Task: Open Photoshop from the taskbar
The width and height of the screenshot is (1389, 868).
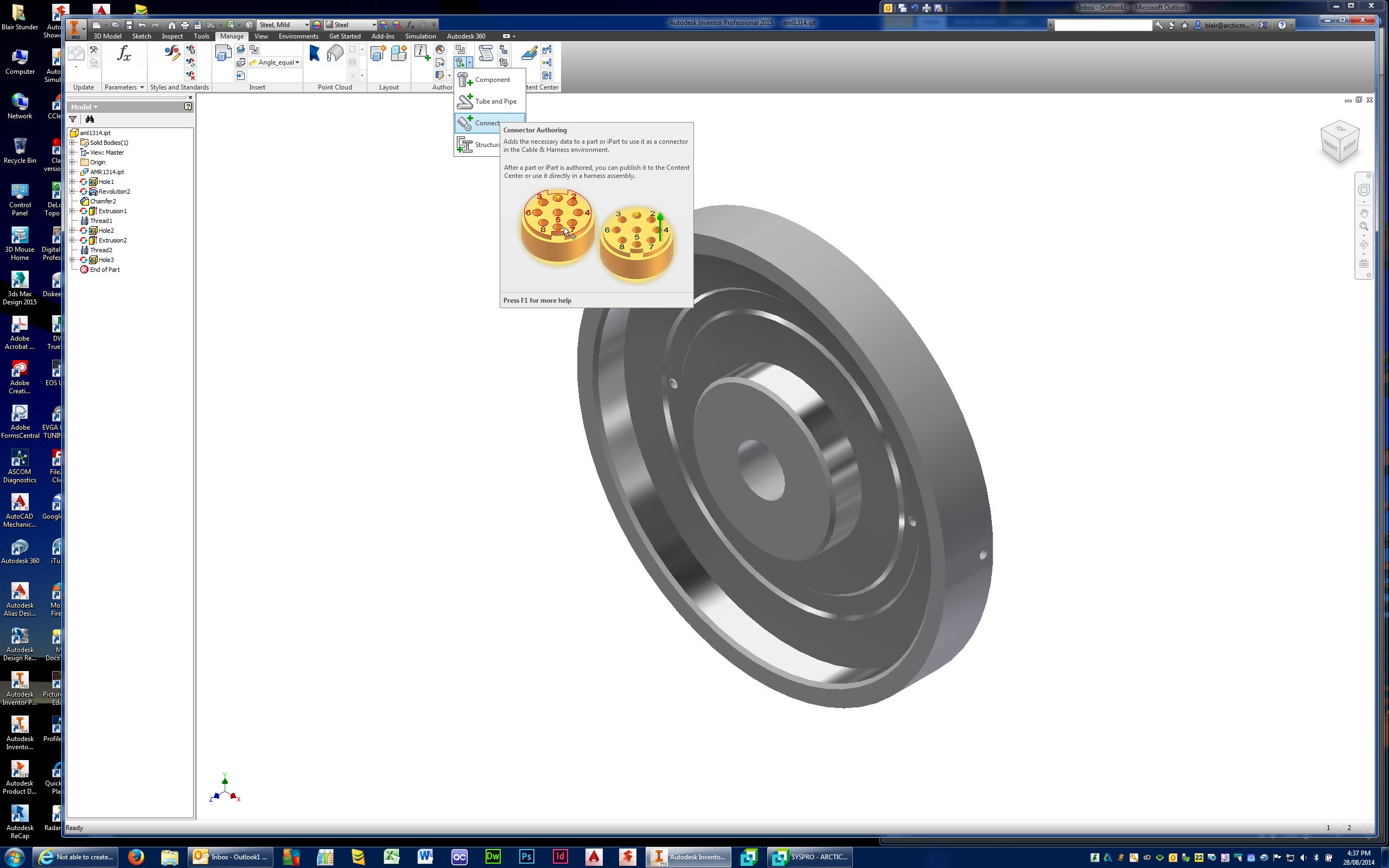Action: [526, 857]
